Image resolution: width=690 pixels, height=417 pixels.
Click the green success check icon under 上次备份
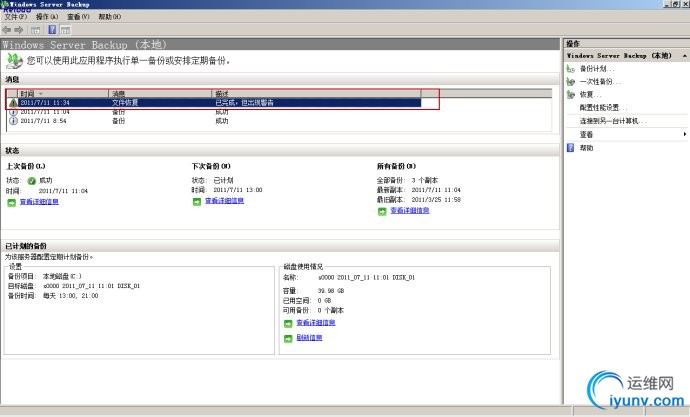tap(32, 180)
